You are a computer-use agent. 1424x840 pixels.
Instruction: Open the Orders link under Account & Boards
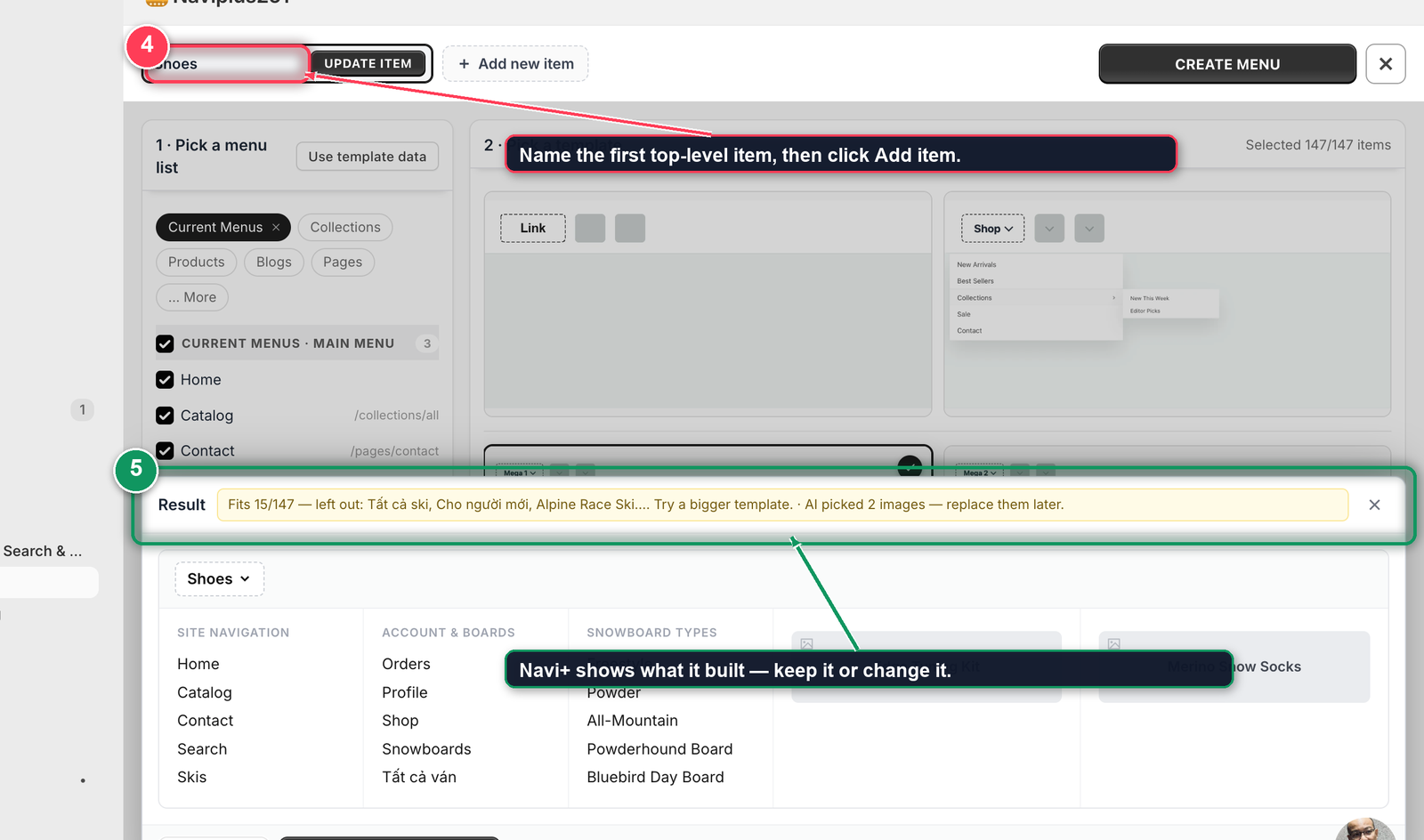click(406, 664)
